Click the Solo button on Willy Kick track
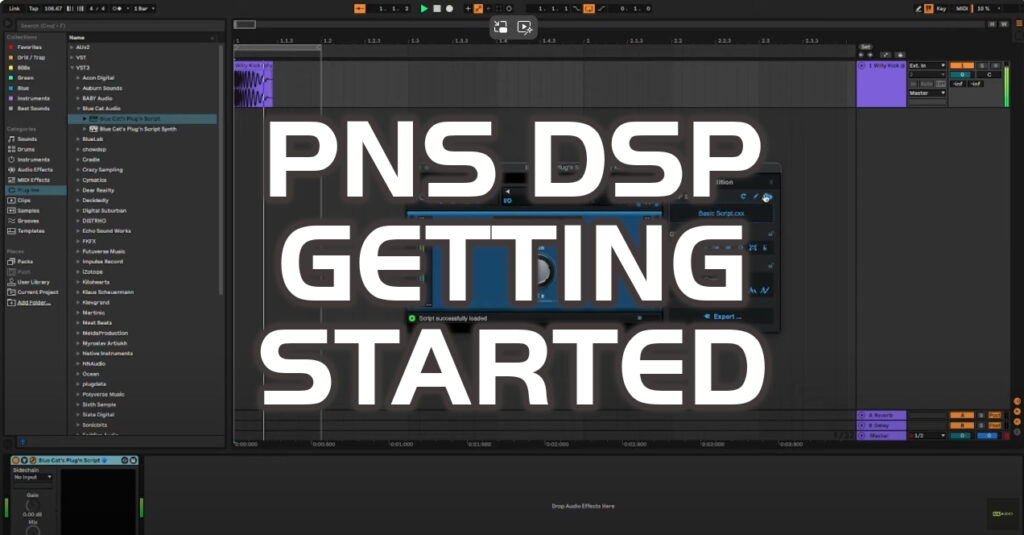Image resolution: width=1024 pixels, height=535 pixels. [982, 65]
